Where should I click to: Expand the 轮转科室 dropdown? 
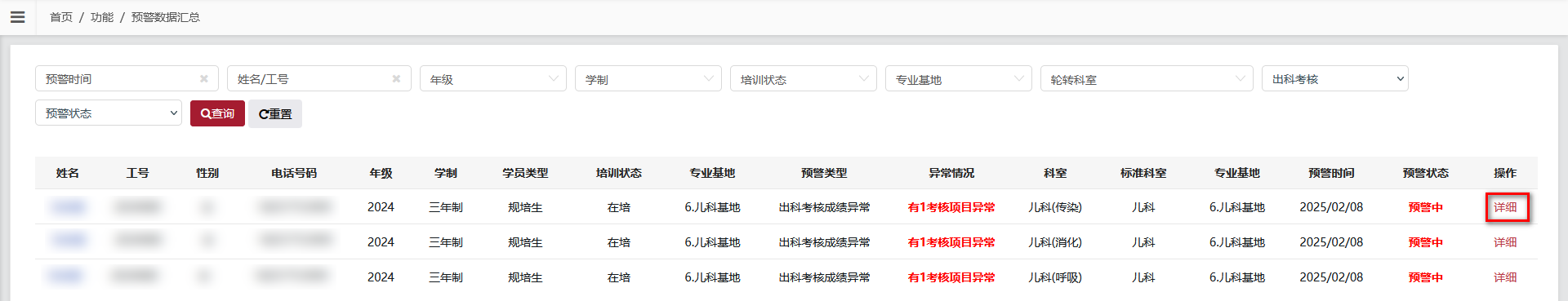click(x=1147, y=79)
